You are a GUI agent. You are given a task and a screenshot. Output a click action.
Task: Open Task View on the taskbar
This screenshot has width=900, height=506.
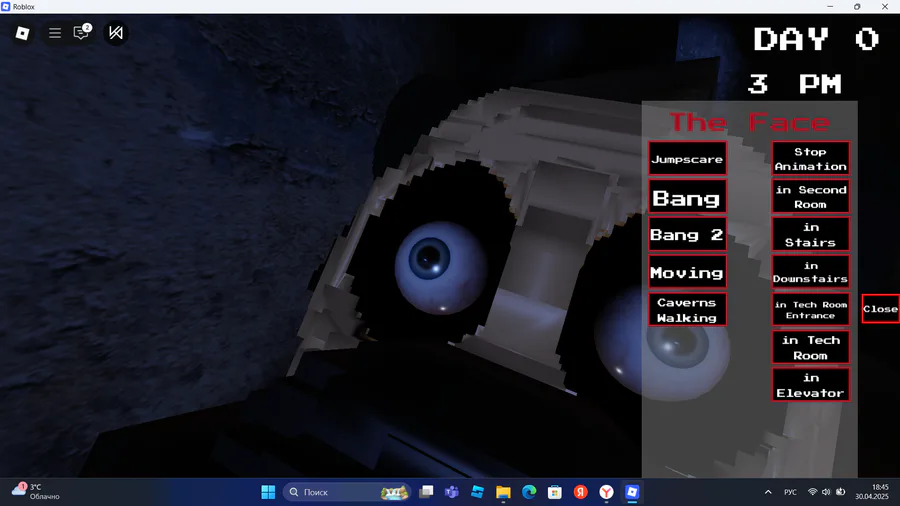(426, 492)
